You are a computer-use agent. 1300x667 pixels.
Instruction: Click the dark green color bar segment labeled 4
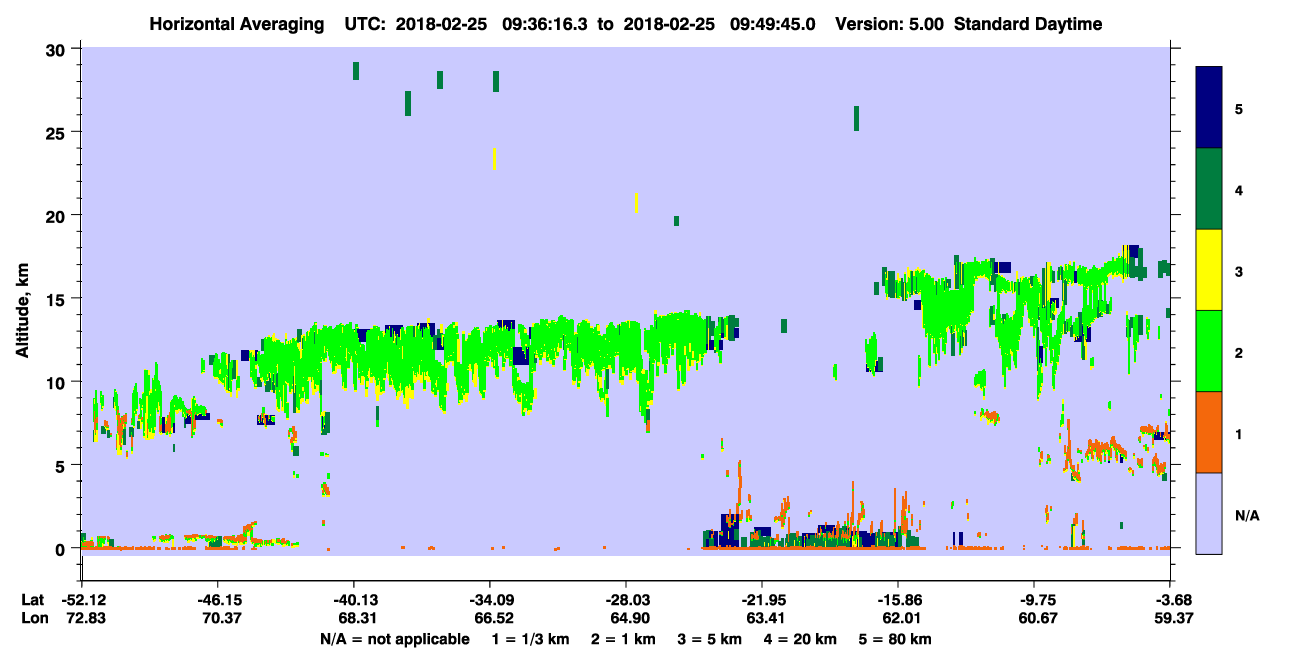pos(1209,189)
